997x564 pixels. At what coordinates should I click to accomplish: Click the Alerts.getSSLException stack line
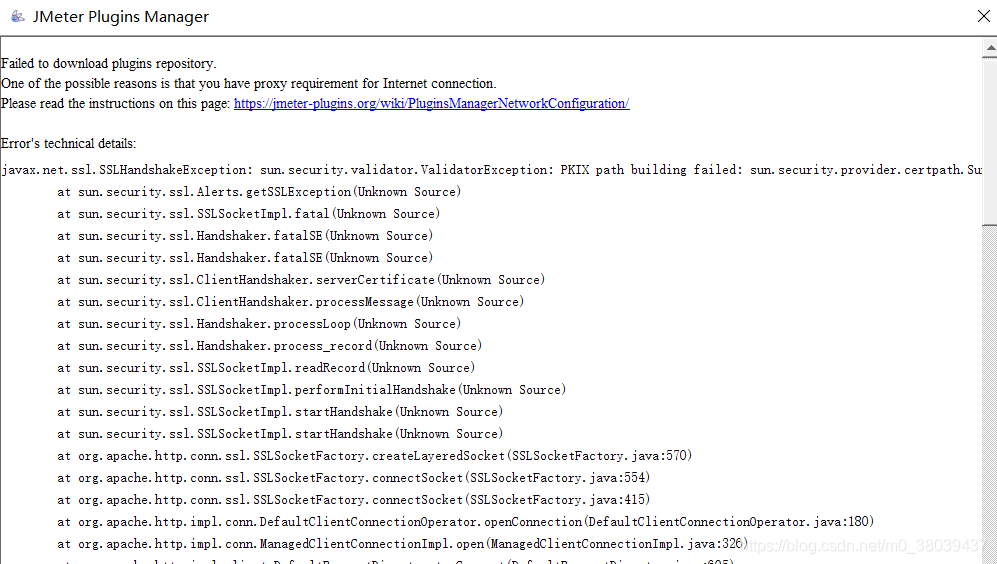click(x=259, y=192)
